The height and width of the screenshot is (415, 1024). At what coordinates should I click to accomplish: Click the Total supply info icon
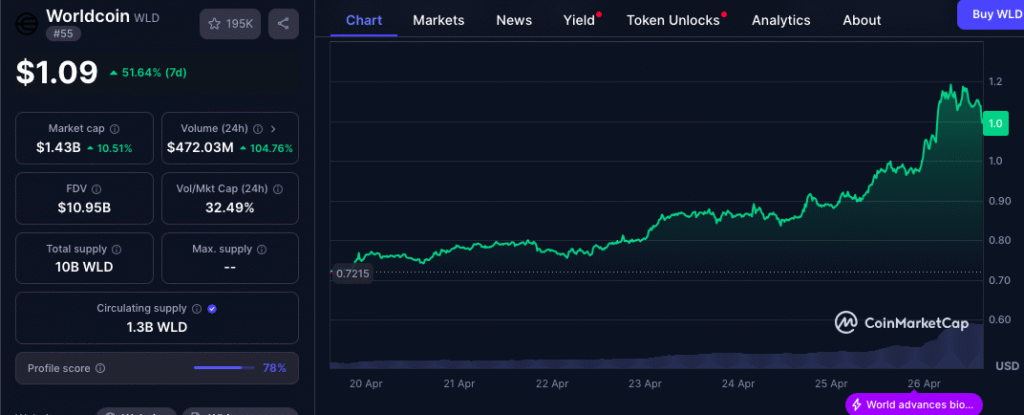coord(117,249)
